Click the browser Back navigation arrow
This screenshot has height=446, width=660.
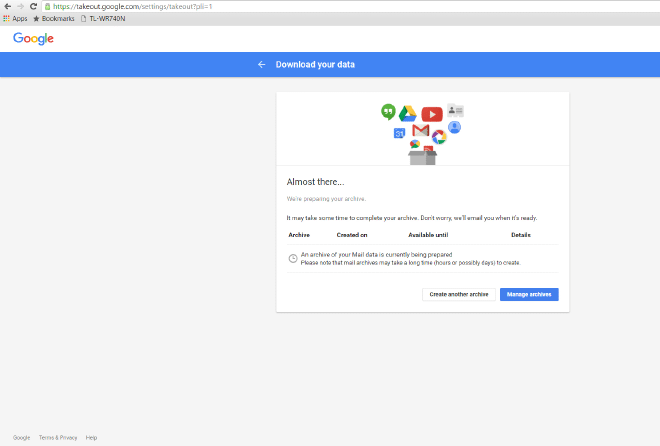7,6
